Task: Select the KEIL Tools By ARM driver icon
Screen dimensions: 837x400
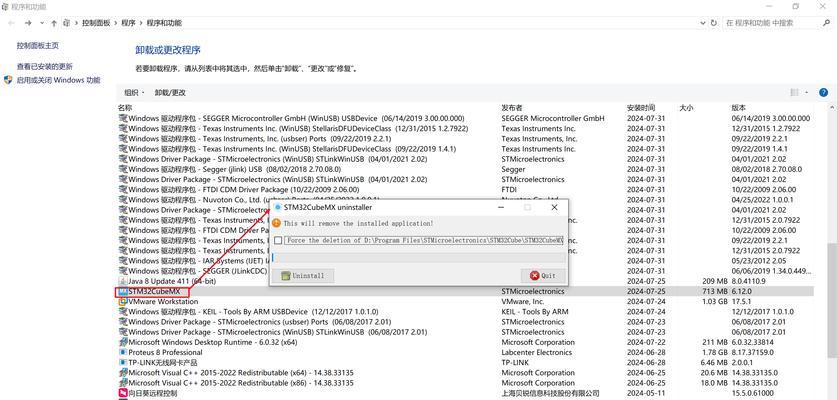Action: coord(123,312)
